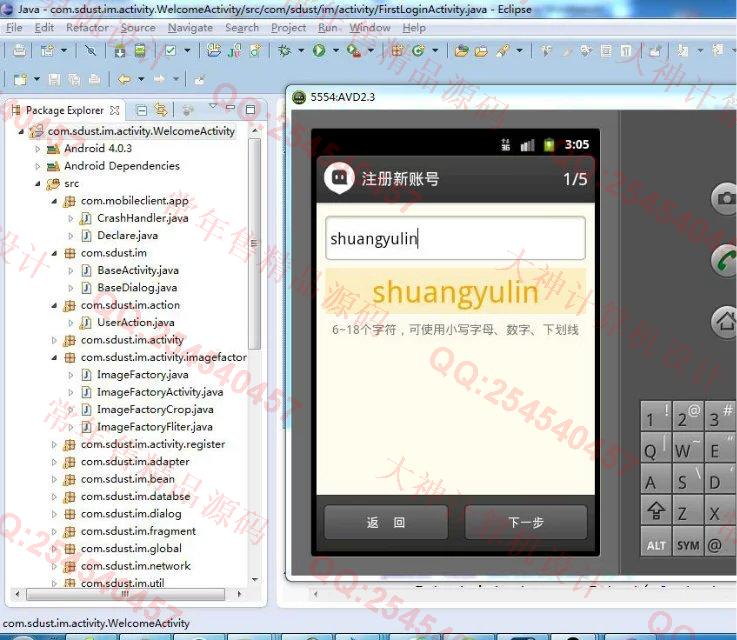Select com.sdust.im.network package
The width and height of the screenshot is (737, 640).
coord(135,566)
